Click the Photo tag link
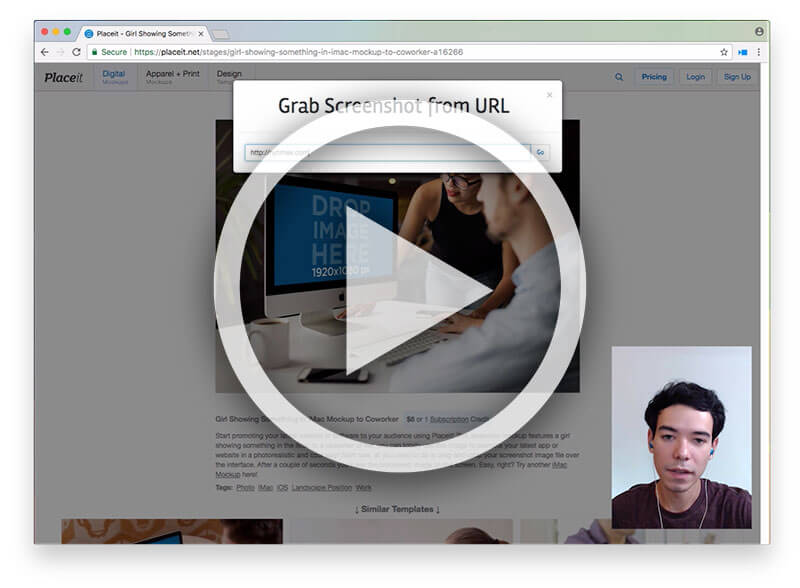The height and width of the screenshot is (588, 800). coord(245,487)
